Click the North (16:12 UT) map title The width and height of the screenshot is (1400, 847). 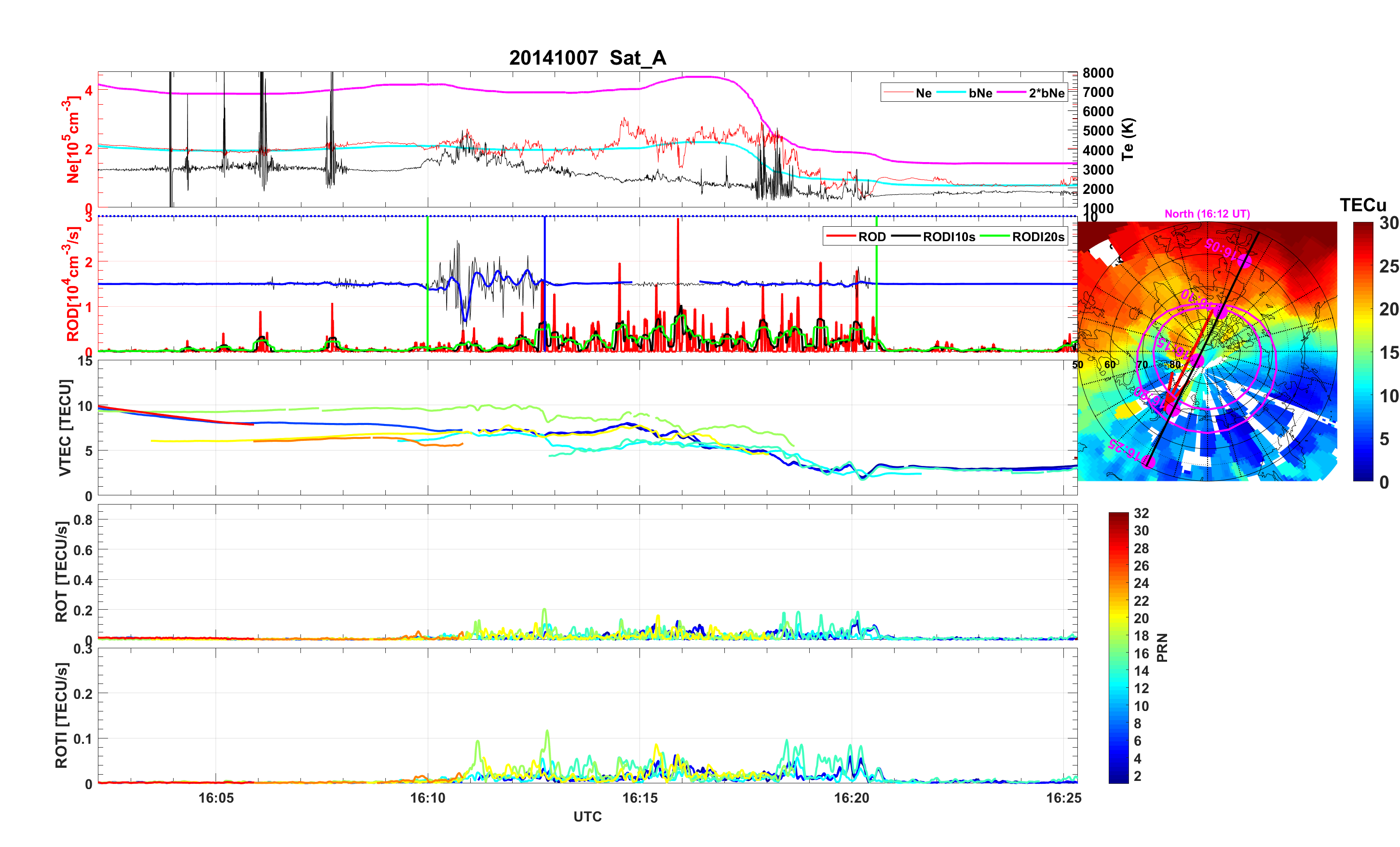coord(1207,214)
